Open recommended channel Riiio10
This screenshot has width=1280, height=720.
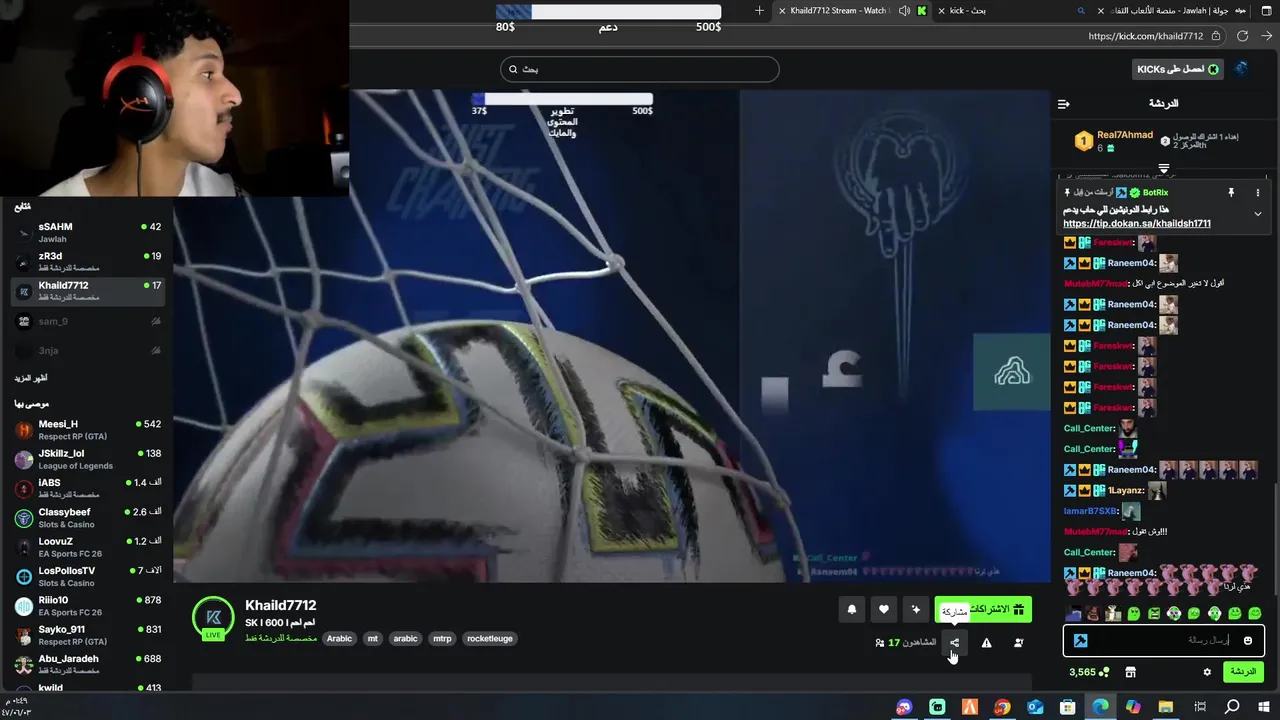(x=88, y=606)
